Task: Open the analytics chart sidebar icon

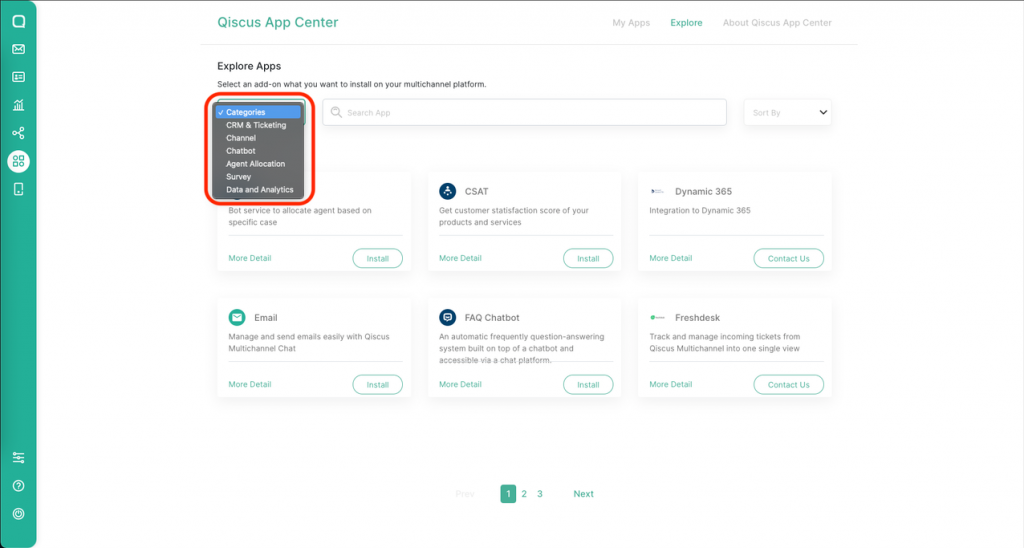Action: (18, 105)
